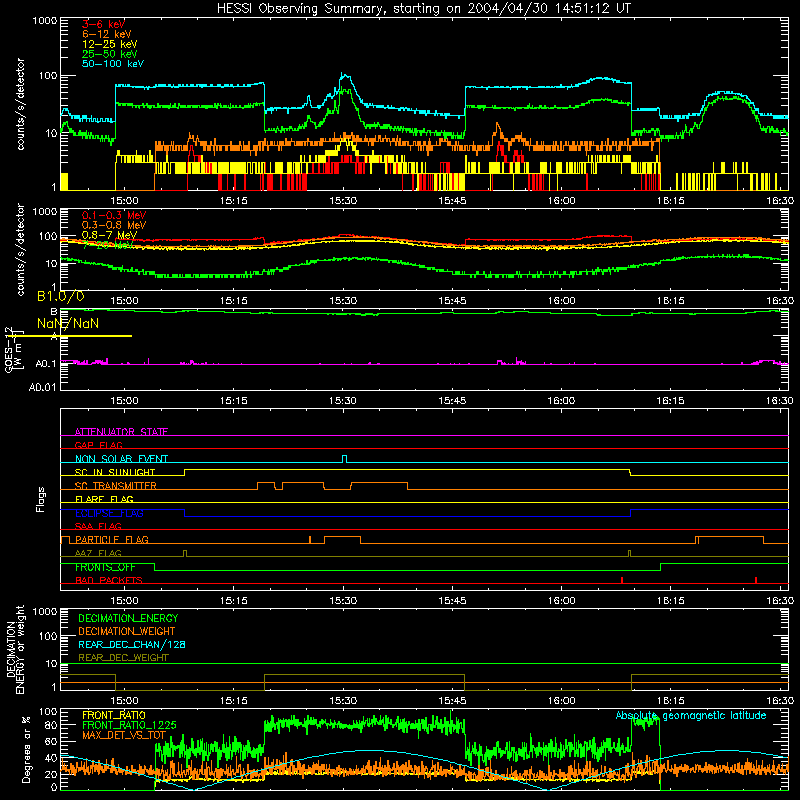Viewport: 800px width, 800px height.
Task: Click the REAR_DEC_CHAN/128 legend label
Action: tap(132, 645)
